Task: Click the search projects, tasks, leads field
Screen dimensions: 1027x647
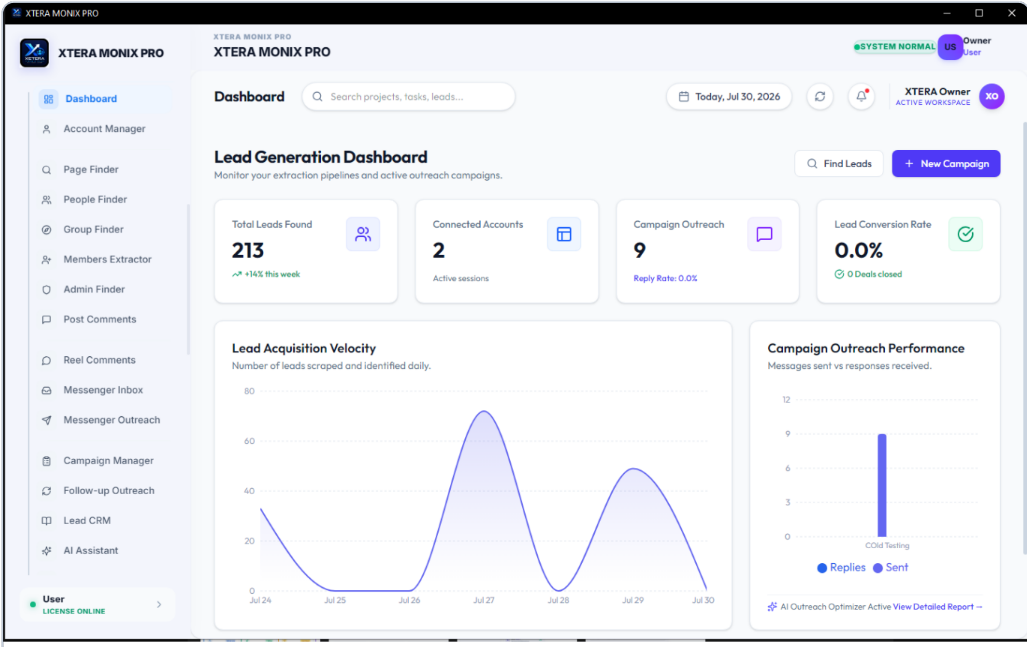Action: (409, 96)
